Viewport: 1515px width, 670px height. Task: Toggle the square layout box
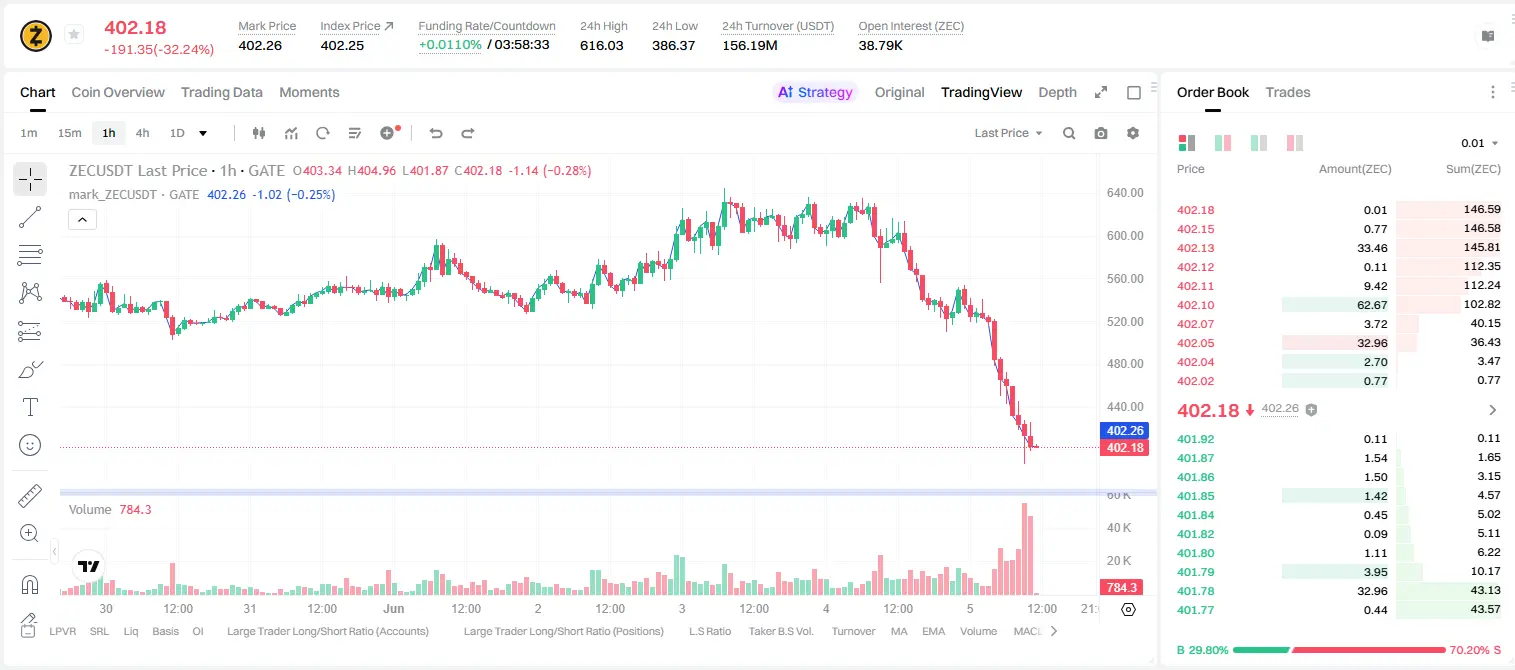click(1134, 92)
